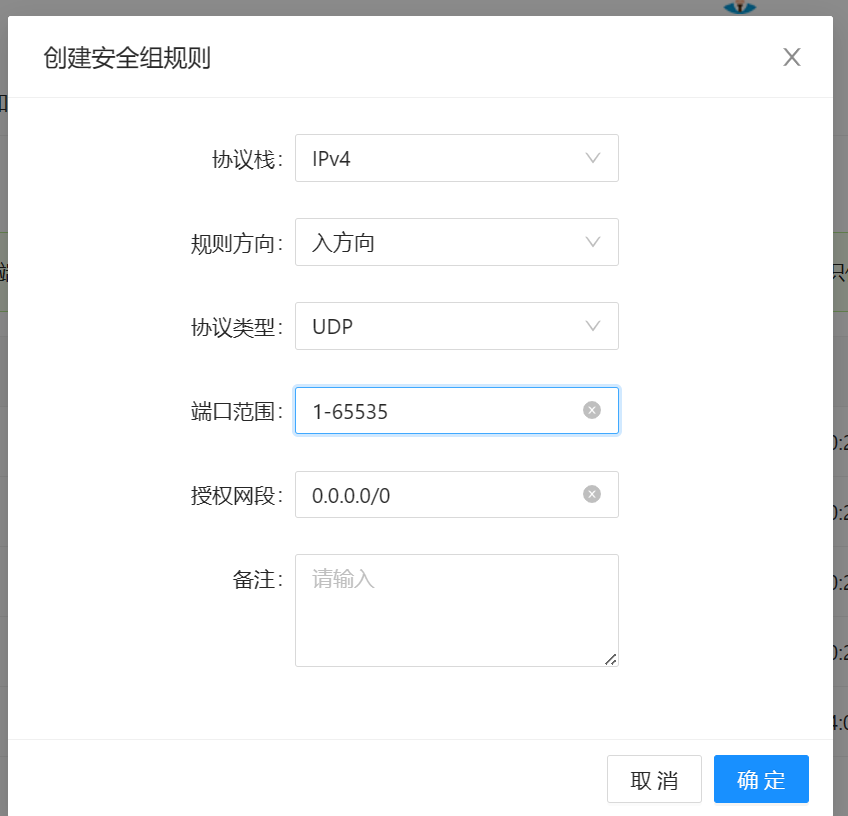This screenshot has width=848, height=816.
Task: Close the 创建安全组规则 dialog with the X
Action: (x=792, y=57)
